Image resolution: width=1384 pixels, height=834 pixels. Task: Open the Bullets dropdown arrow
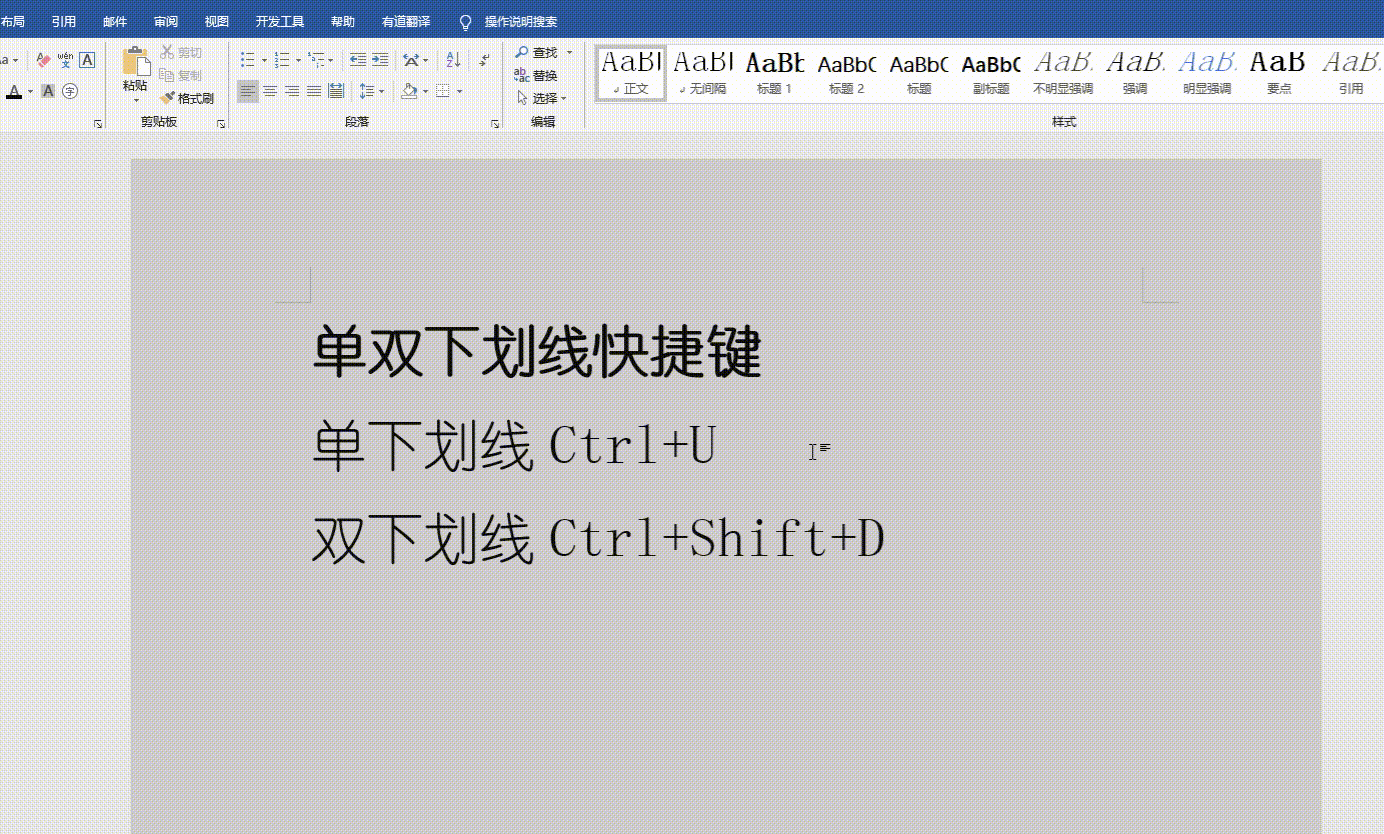coord(265,59)
